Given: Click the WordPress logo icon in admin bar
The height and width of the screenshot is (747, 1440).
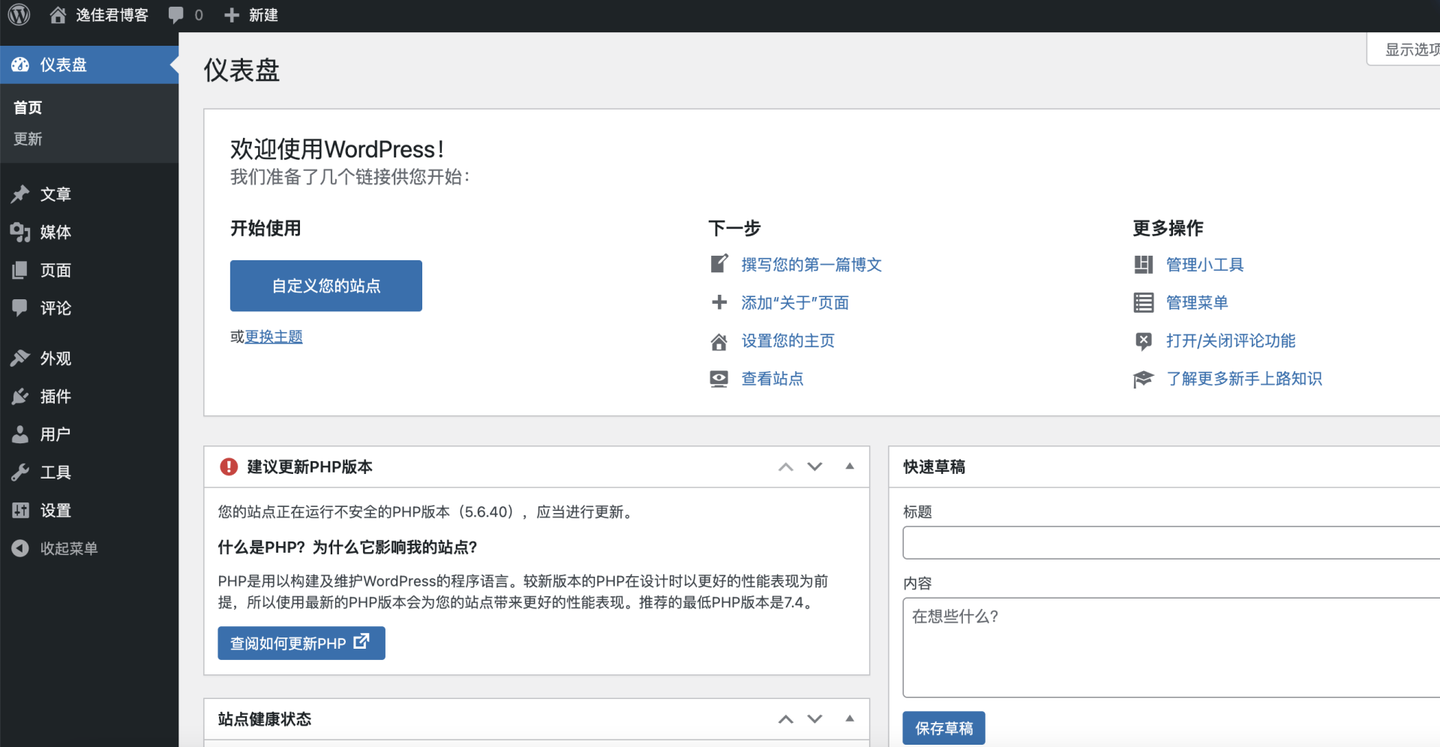Looking at the screenshot, I should pos(19,15).
